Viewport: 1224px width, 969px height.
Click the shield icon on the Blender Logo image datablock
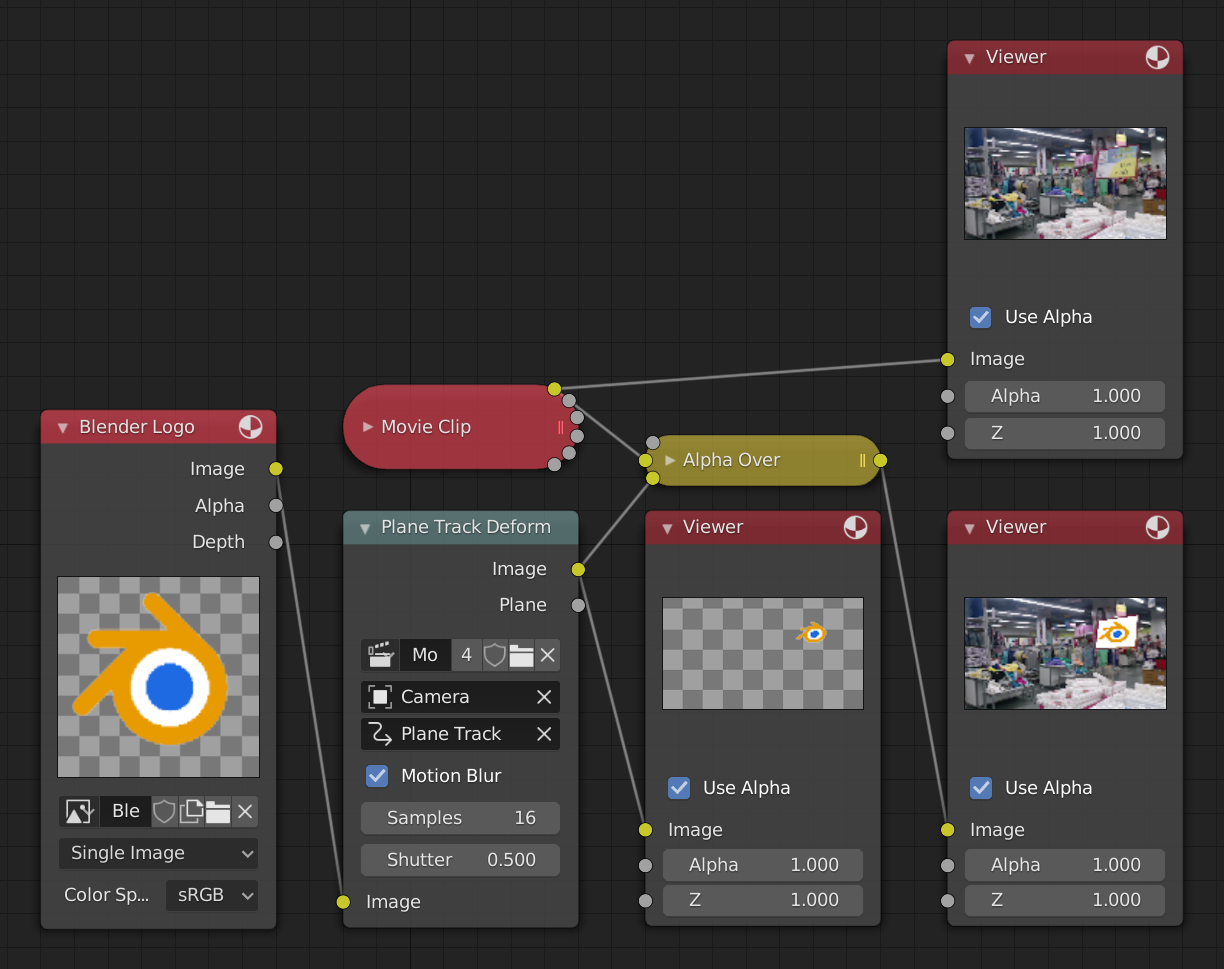(x=163, y=811)
